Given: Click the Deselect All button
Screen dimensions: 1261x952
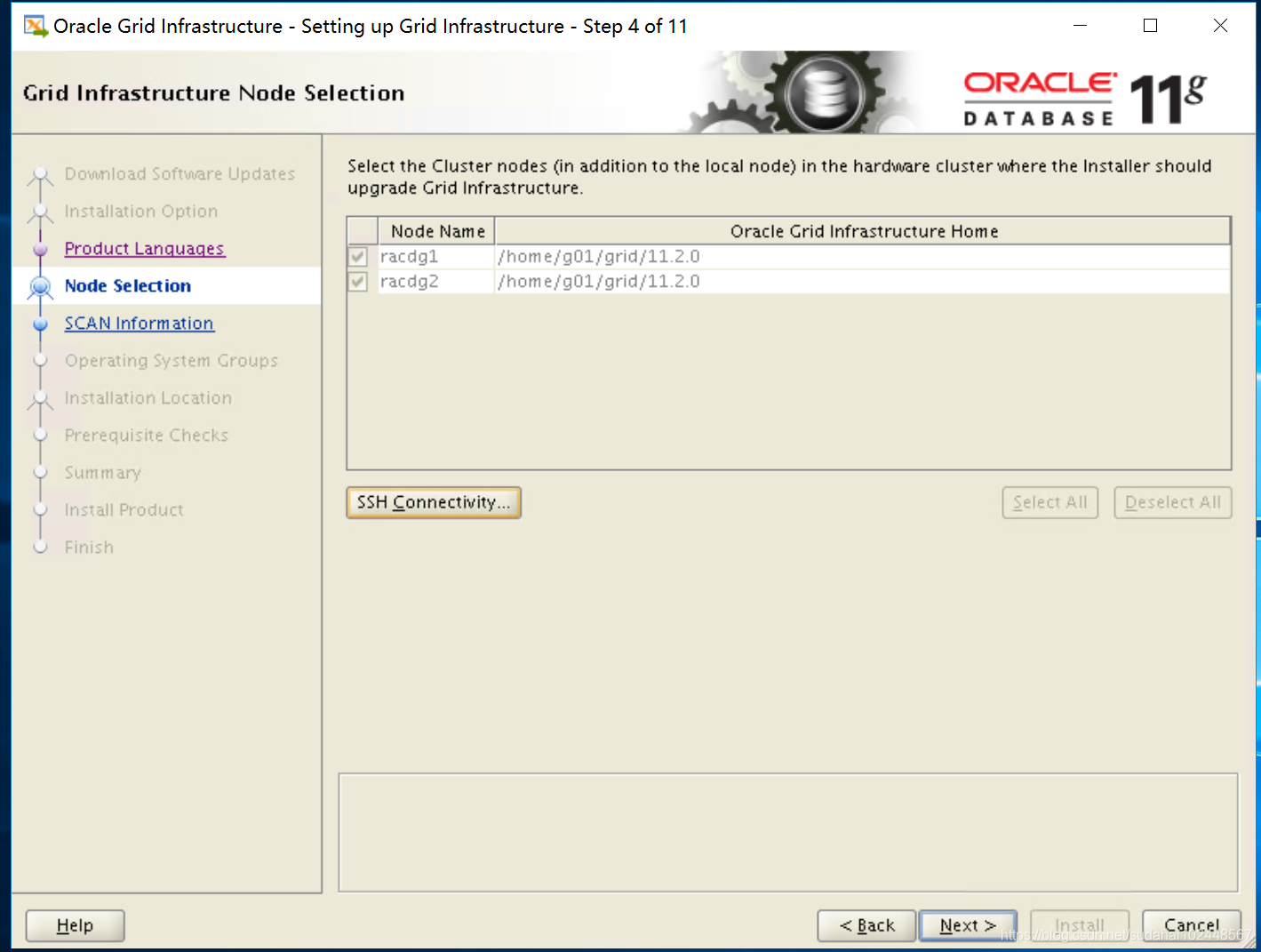Looking at the screenshot, I should pos(1173,502).
